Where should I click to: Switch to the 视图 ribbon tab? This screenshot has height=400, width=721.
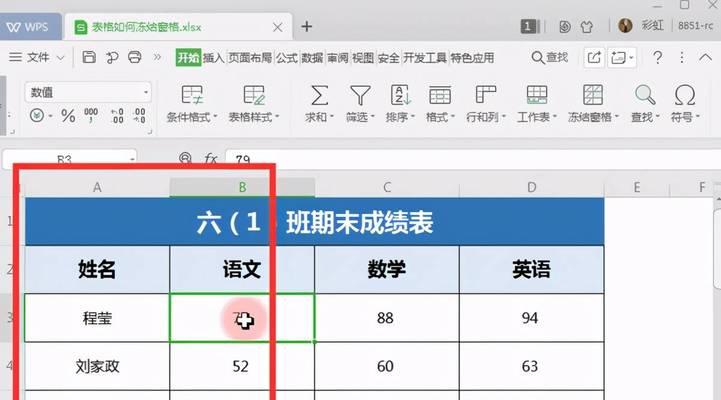[363, 58]
